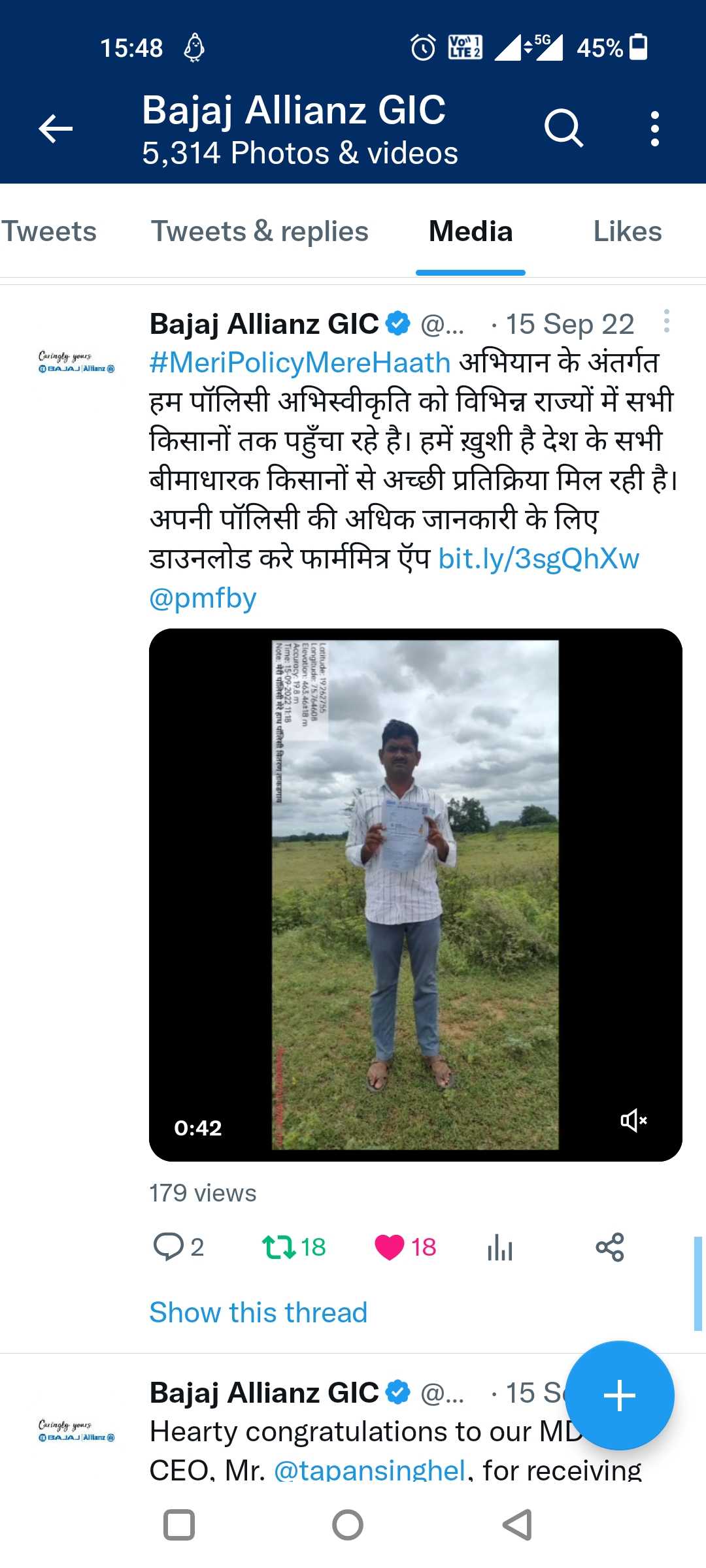The image size is (706, 1568).
Task: Open the profile overflow menu
Action: pos(654,129)
